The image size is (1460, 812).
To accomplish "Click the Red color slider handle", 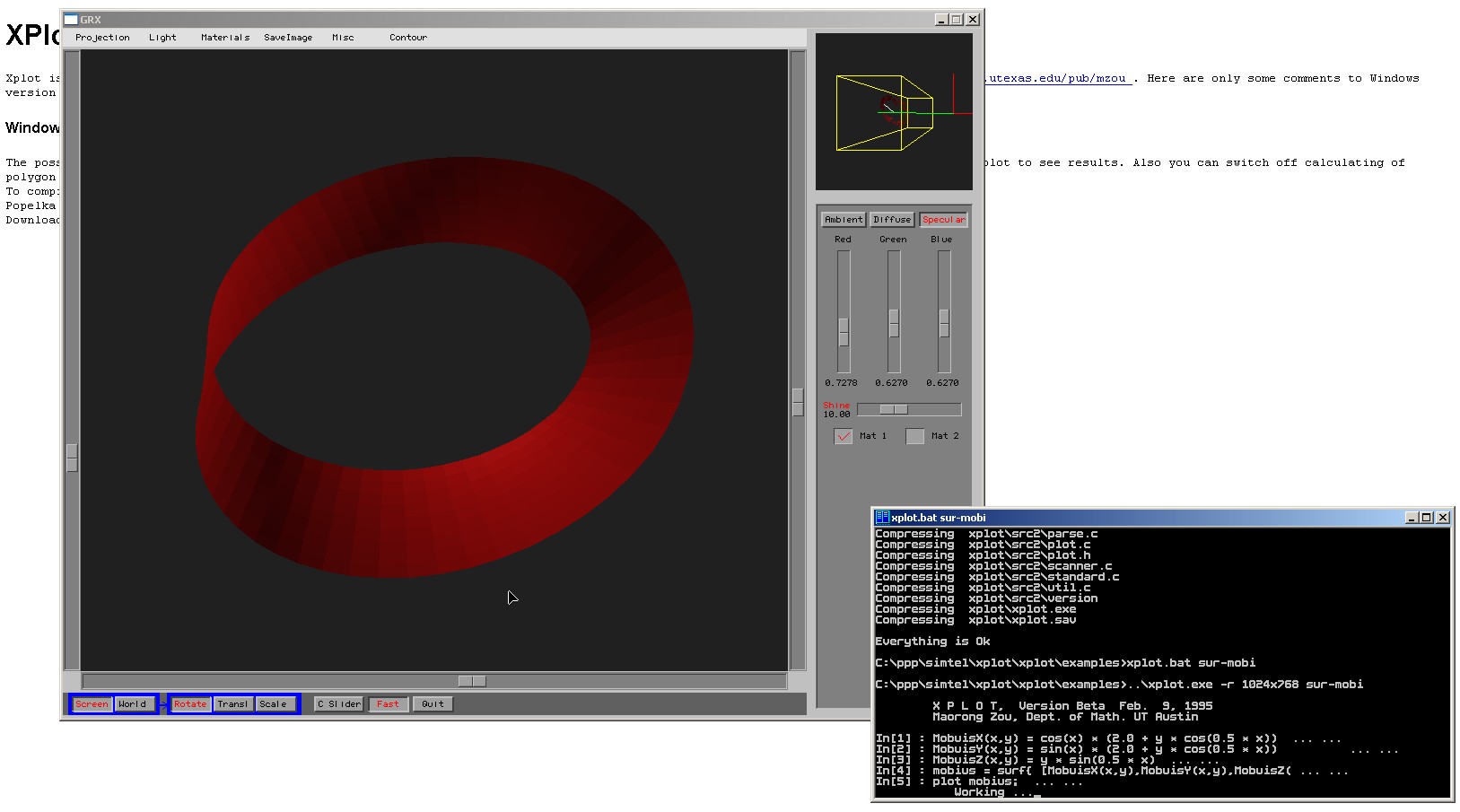I will click(x=844, y=332).
